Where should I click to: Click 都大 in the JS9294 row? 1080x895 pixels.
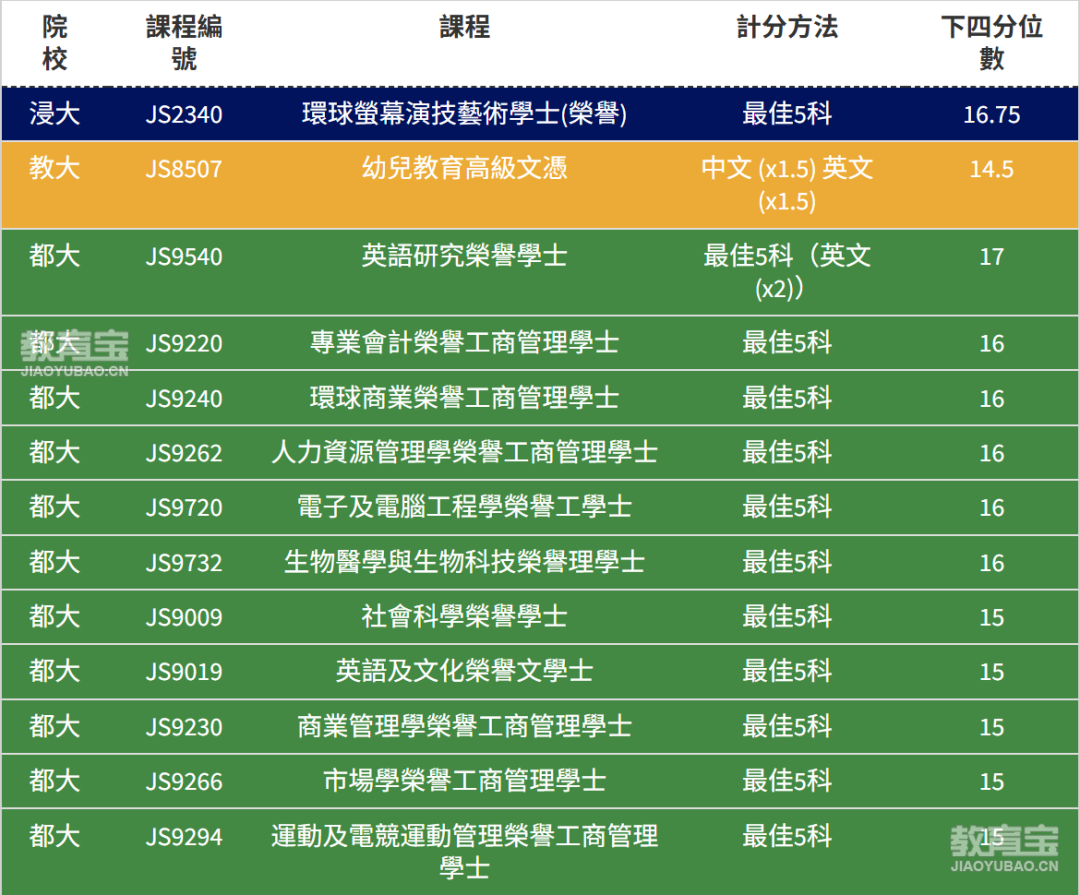click(x=54, y=836)
